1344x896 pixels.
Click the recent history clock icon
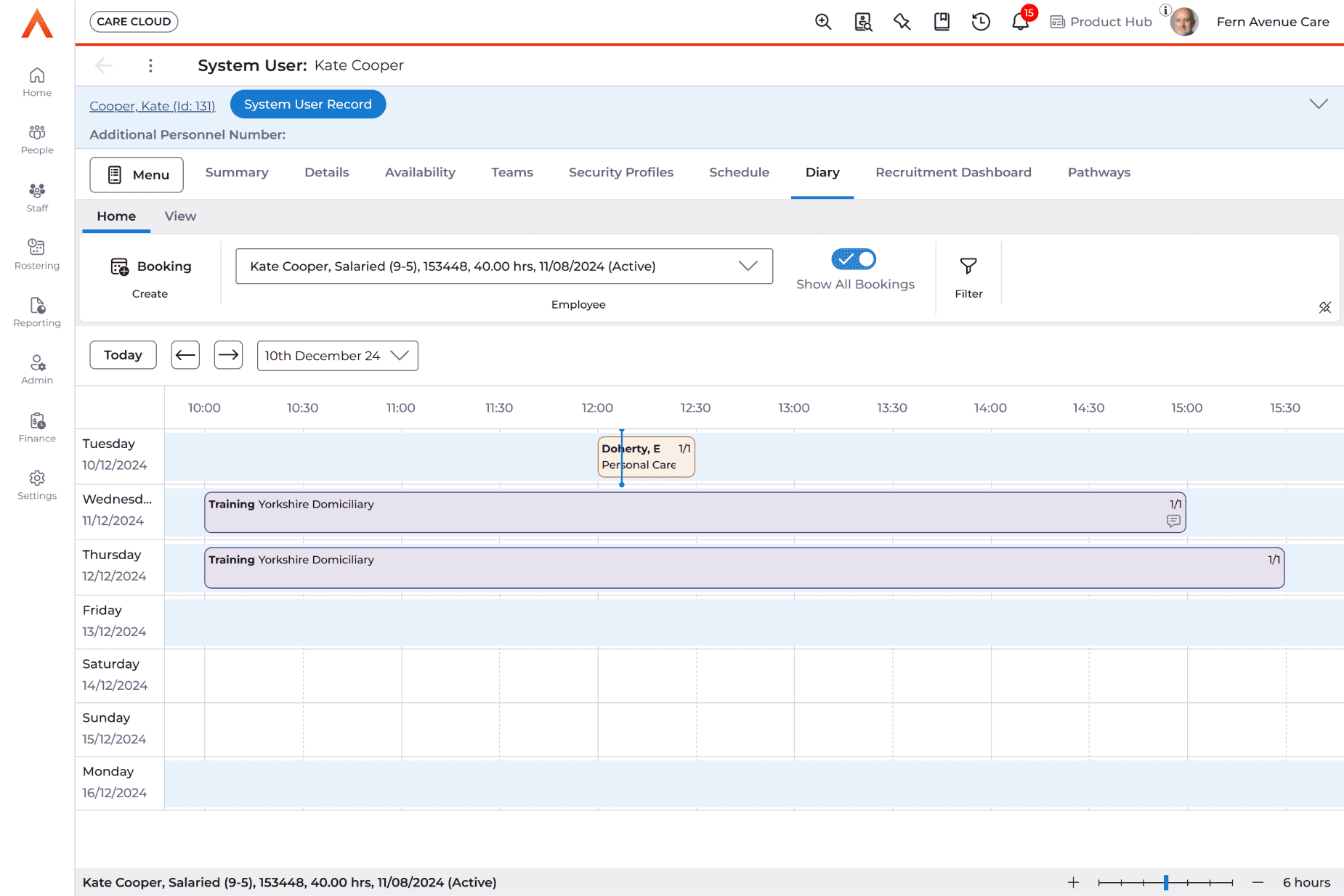click(981, 22)
